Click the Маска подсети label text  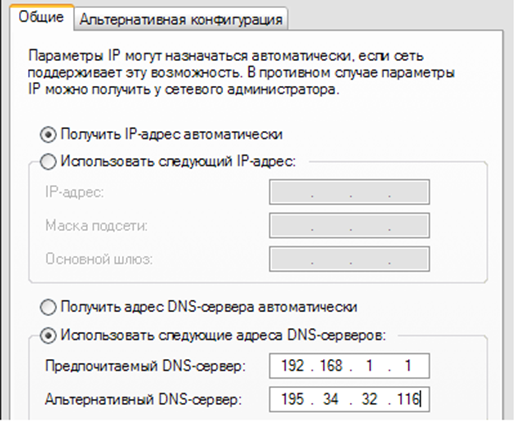click(x=96, y=226)
